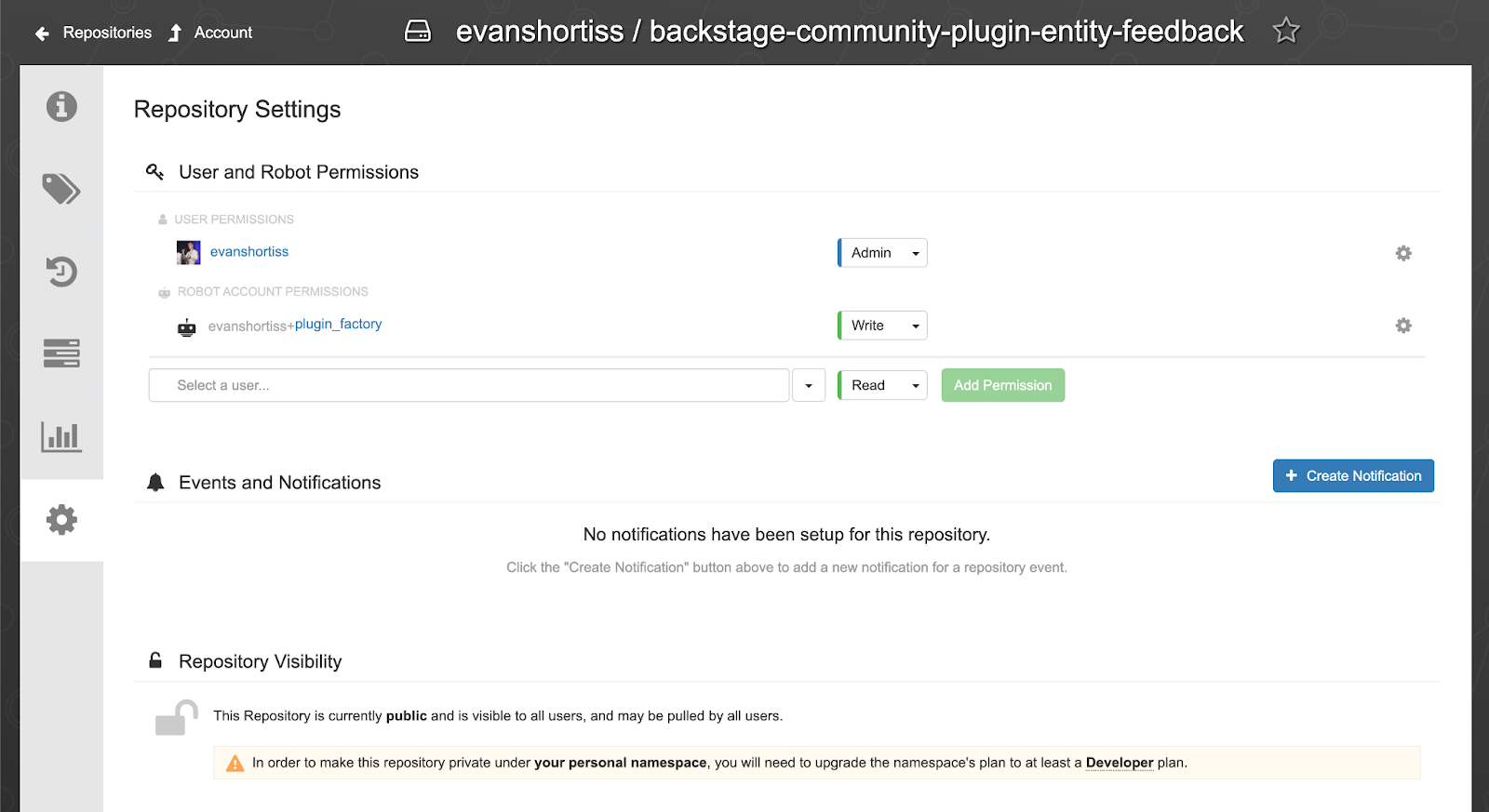
Task: Expand the user selector dropdown arrow
Action: point(809,385)
